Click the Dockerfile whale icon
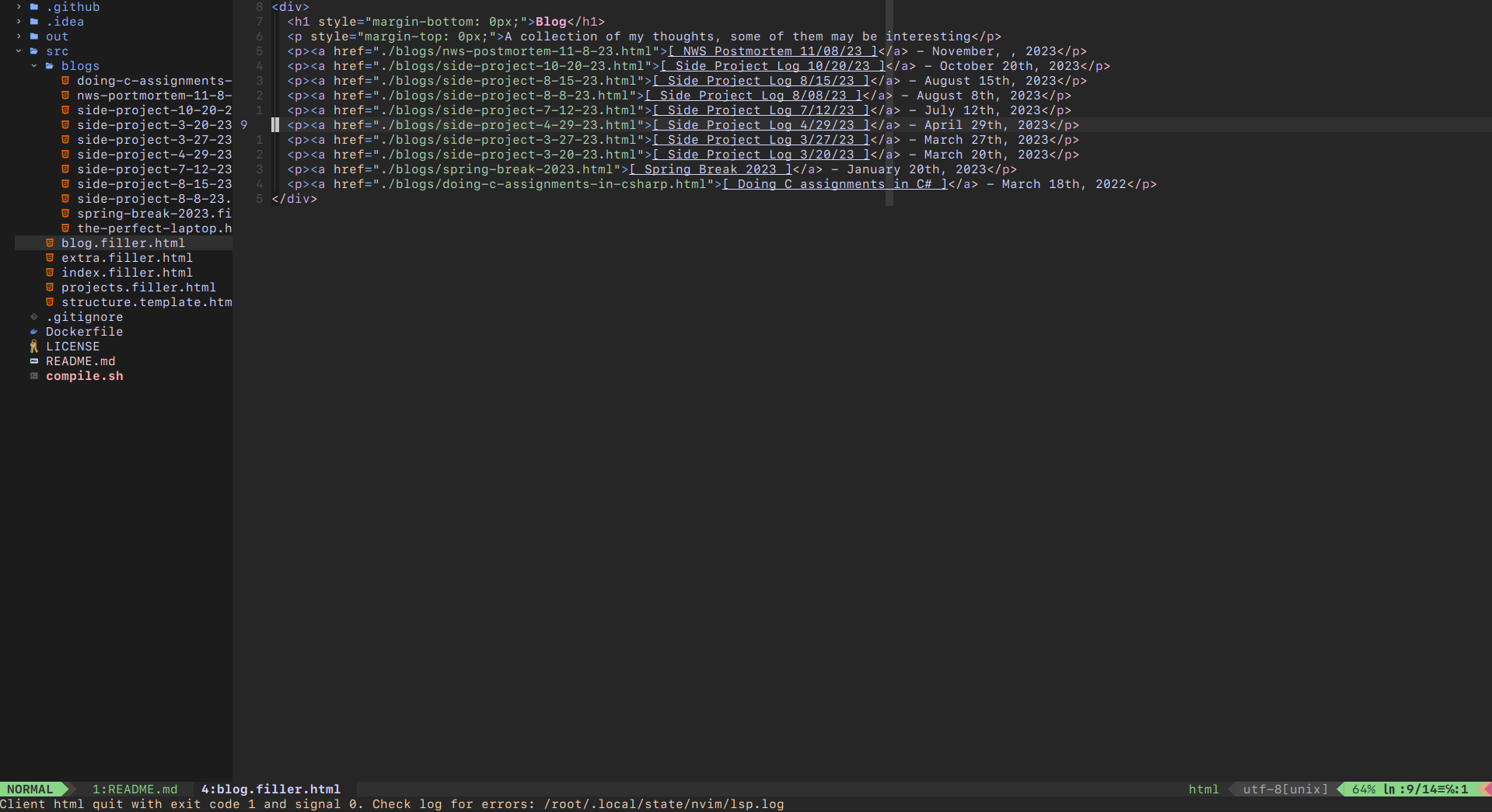 (34, 332)
